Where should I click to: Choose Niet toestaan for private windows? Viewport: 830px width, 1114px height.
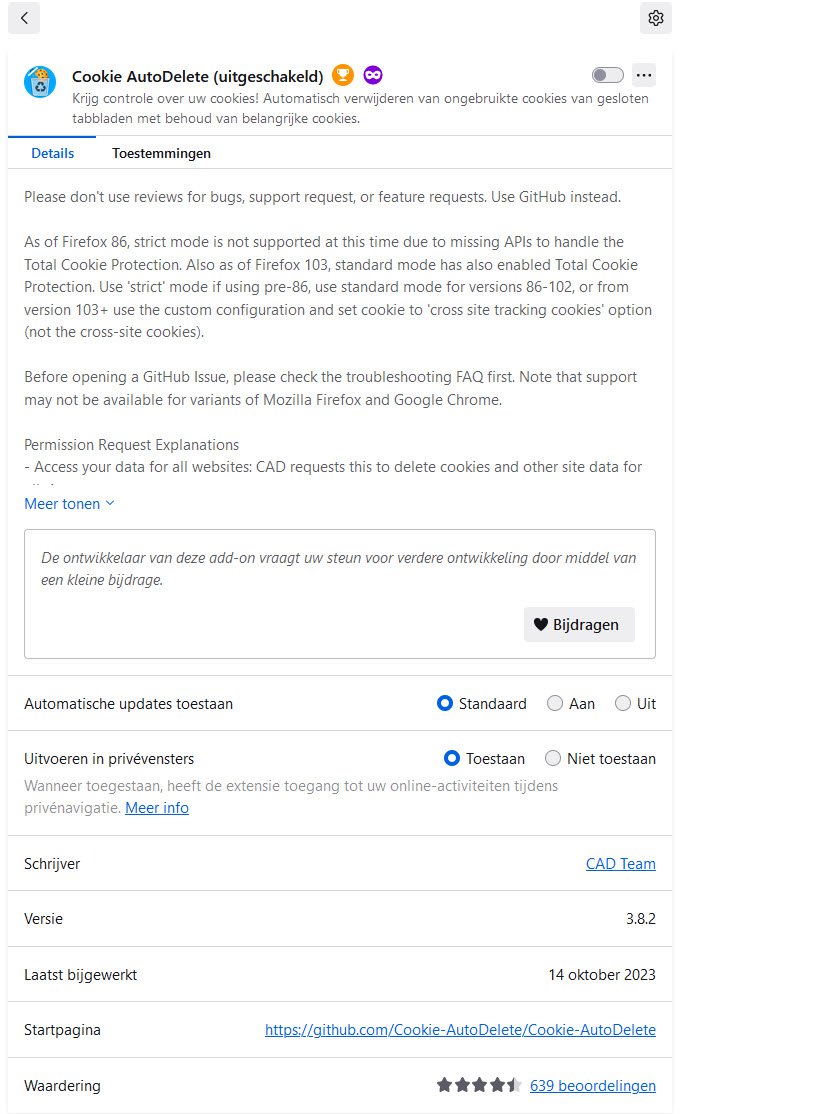pos(552,758)
